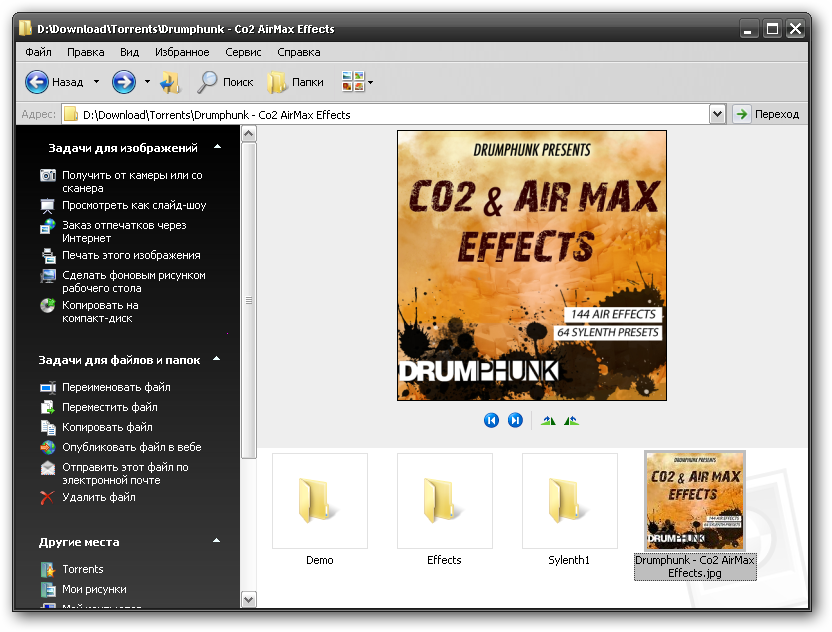Screen dimensions: 832x632
Task: Expand the address bar dropdown
Action: click(717, 114)
